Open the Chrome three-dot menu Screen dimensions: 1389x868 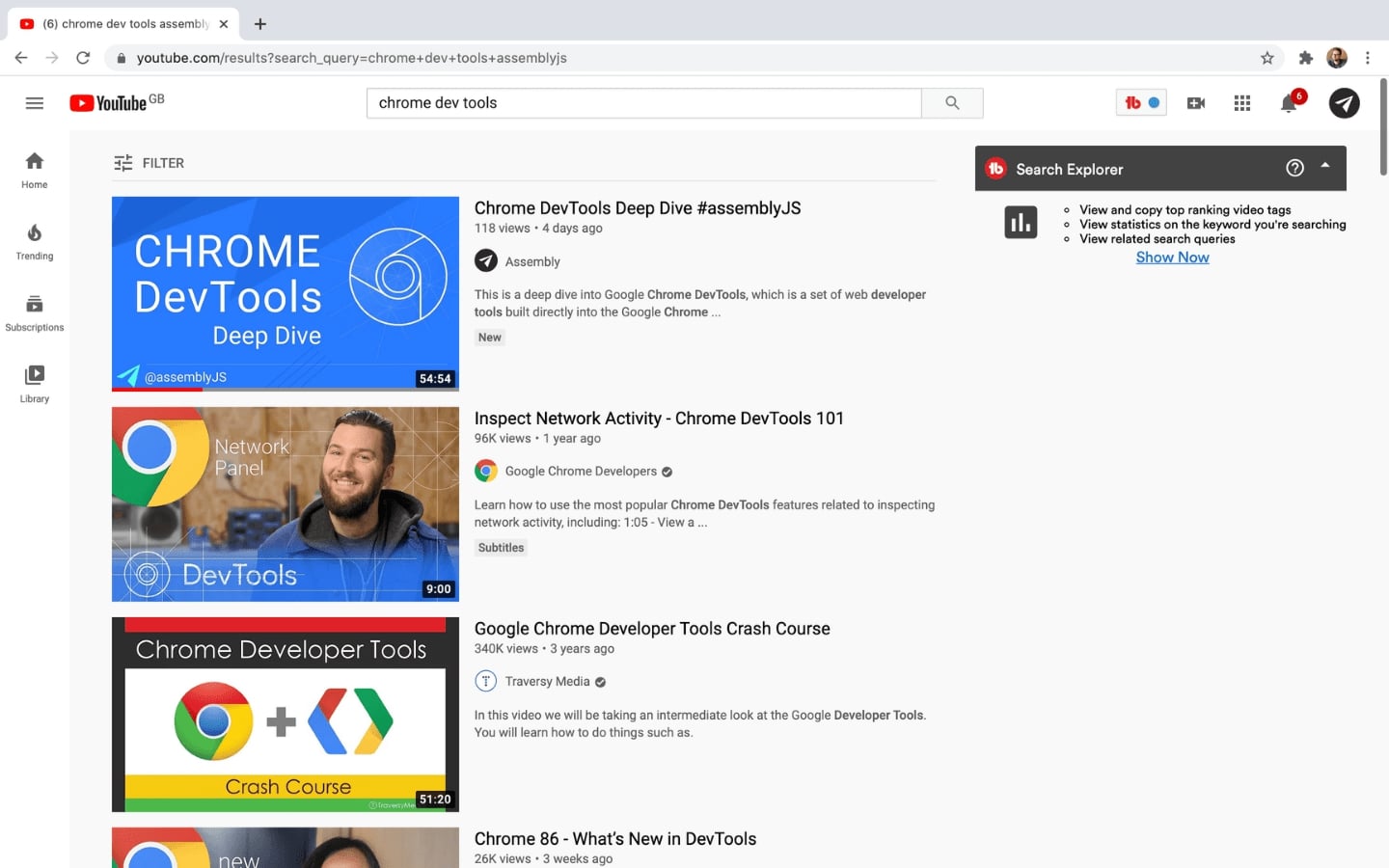tap(1368, 58)
